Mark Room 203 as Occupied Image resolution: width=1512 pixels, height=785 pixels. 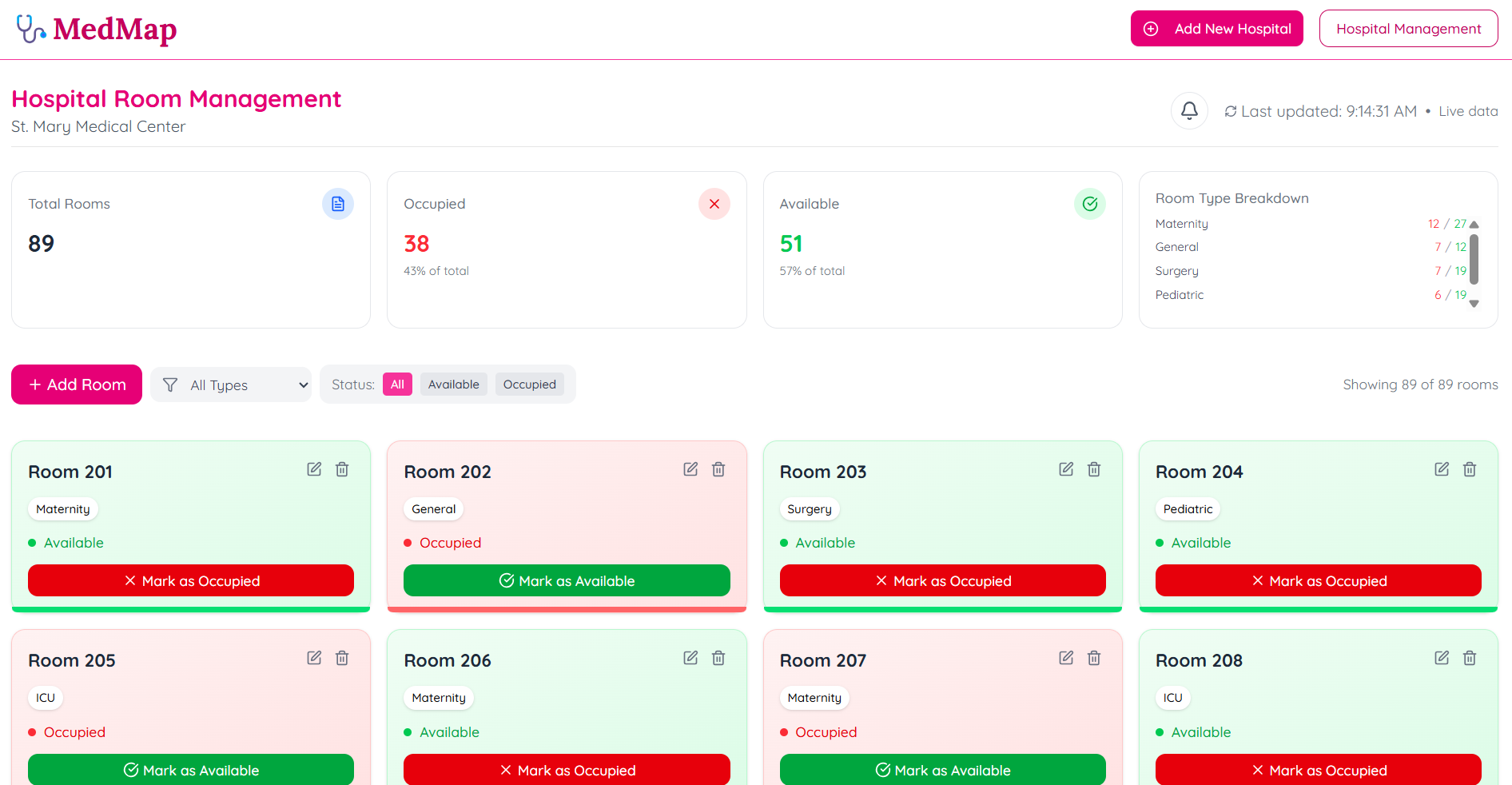point(943,580)
